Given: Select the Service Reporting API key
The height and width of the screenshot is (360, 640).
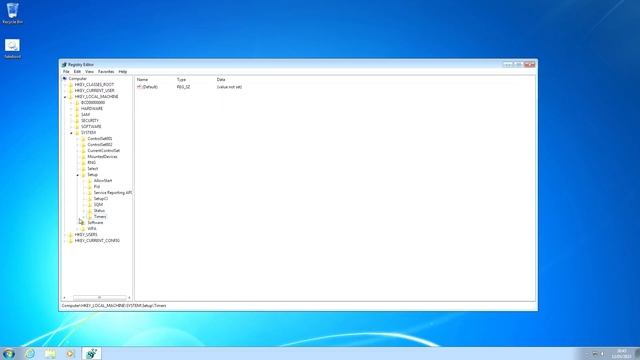Looking at the screenshot, I should point(113,193).
